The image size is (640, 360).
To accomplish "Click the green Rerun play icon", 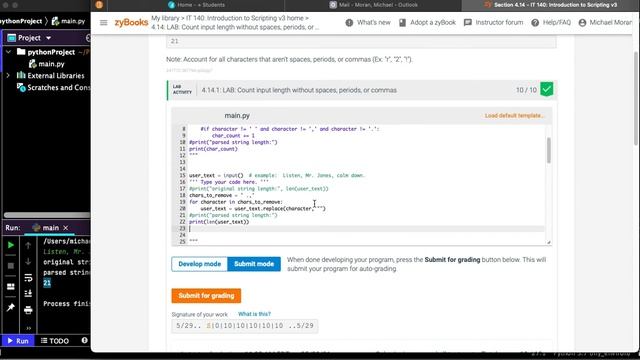I will click(11, 245).
